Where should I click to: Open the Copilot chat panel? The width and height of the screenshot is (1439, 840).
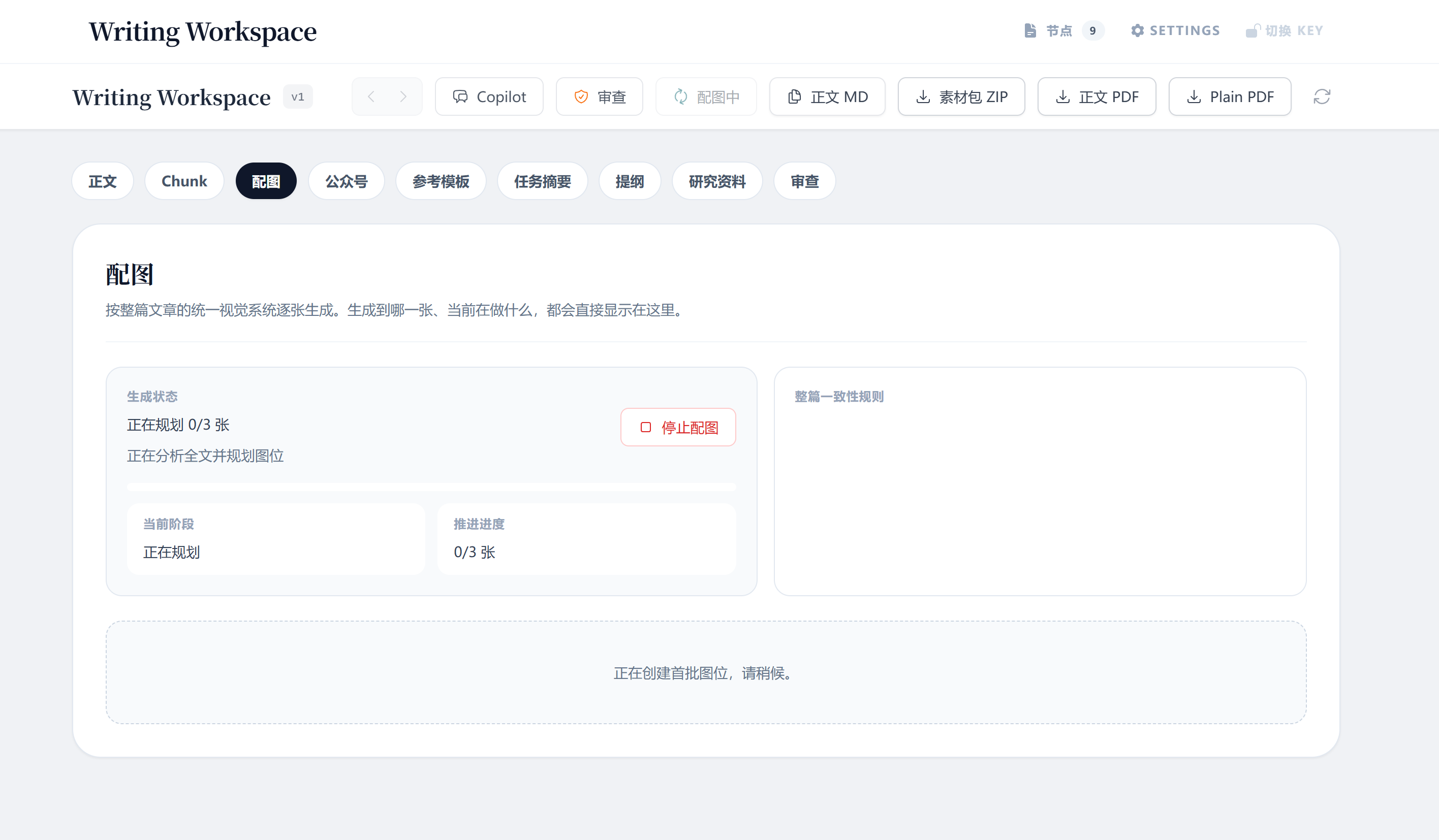tap(489, 97)
